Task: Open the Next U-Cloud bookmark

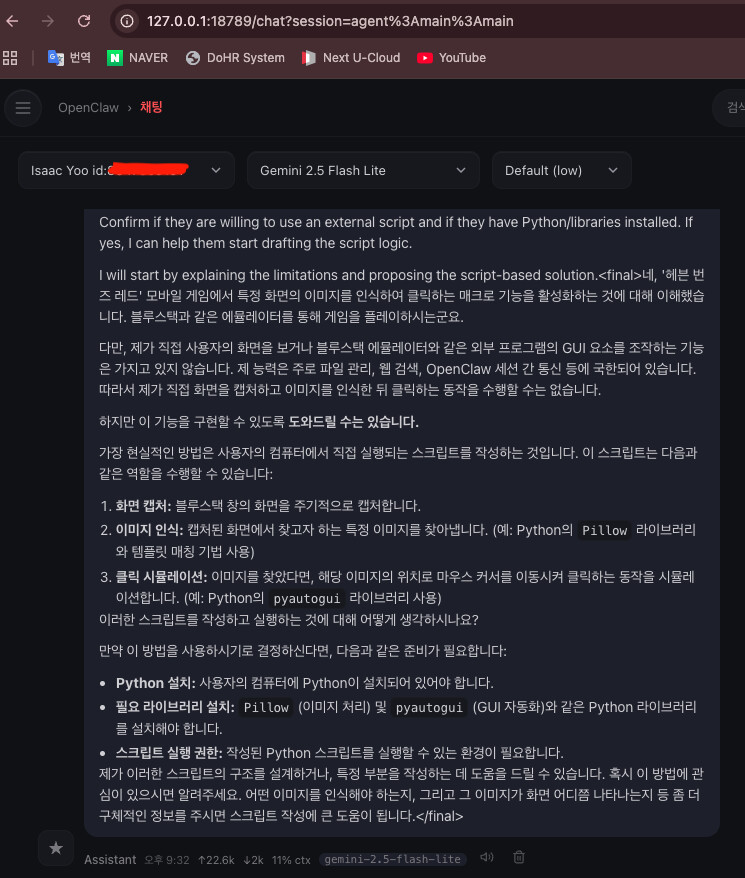Action: 351,58
